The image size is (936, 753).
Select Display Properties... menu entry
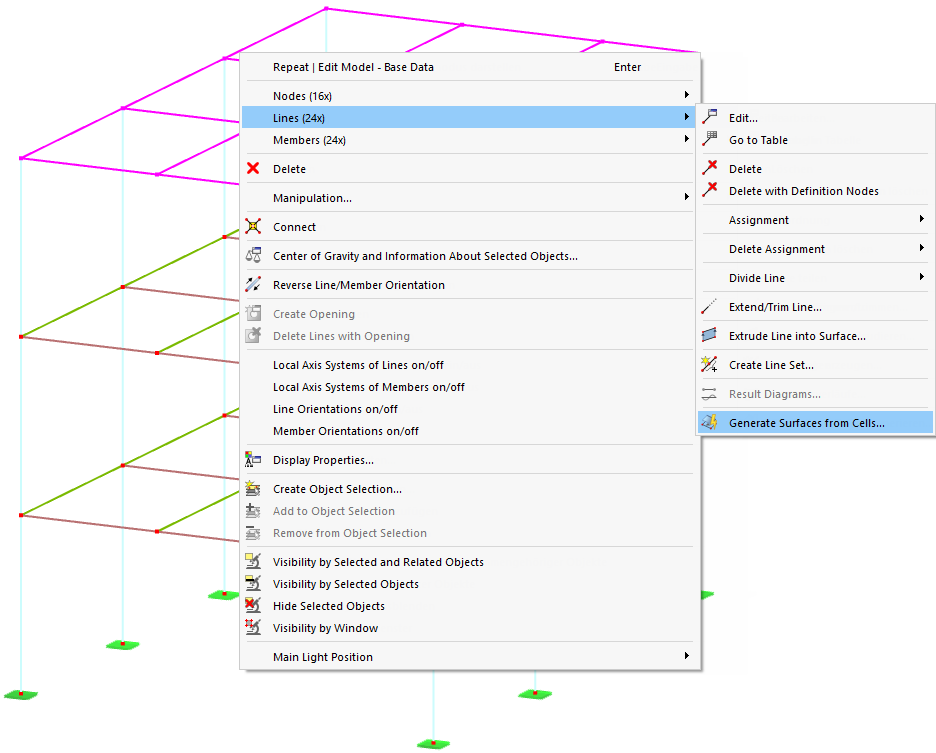[x=468, y=460]
